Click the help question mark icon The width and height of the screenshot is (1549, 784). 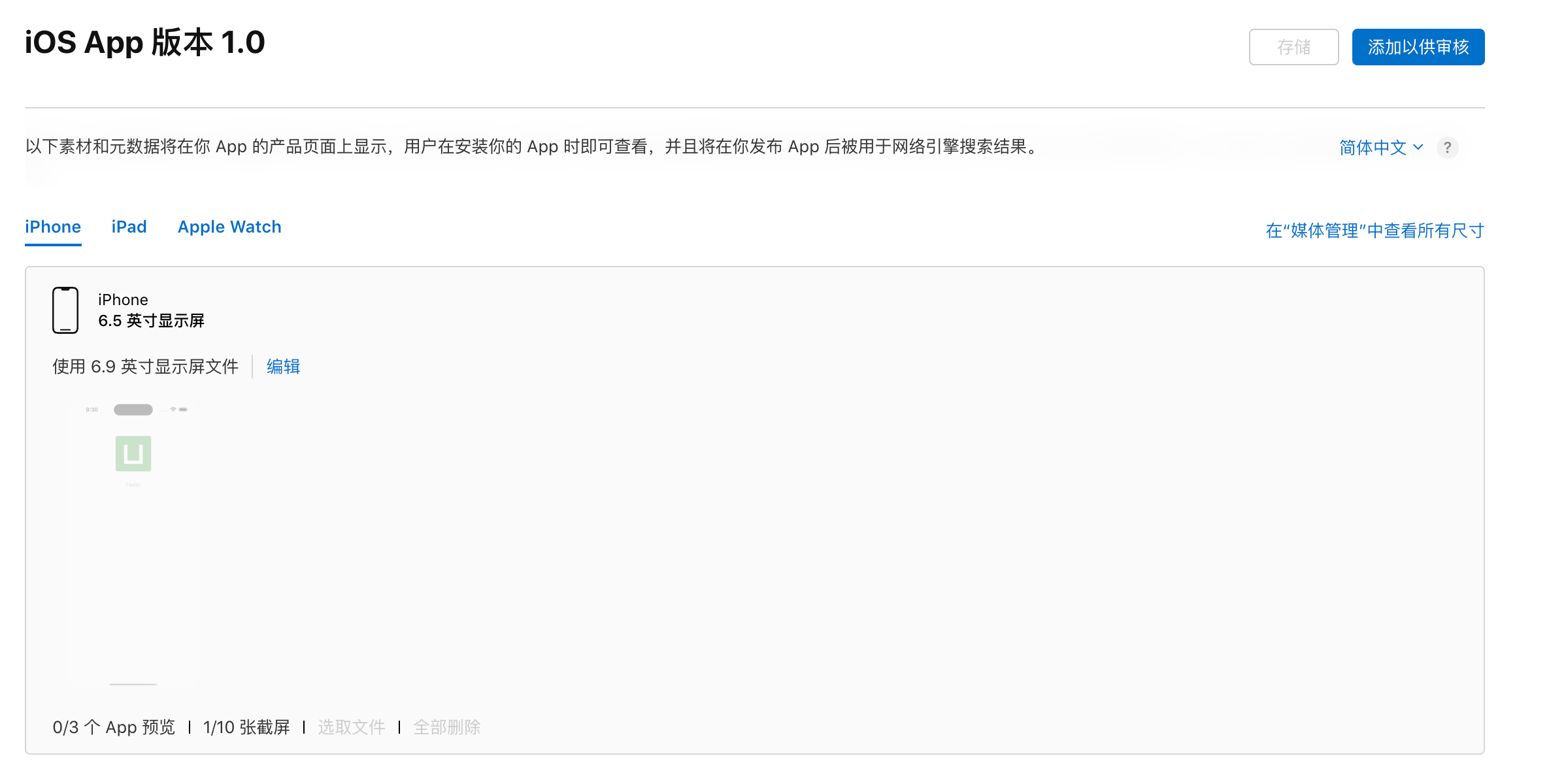click(x=1447, y=148)
